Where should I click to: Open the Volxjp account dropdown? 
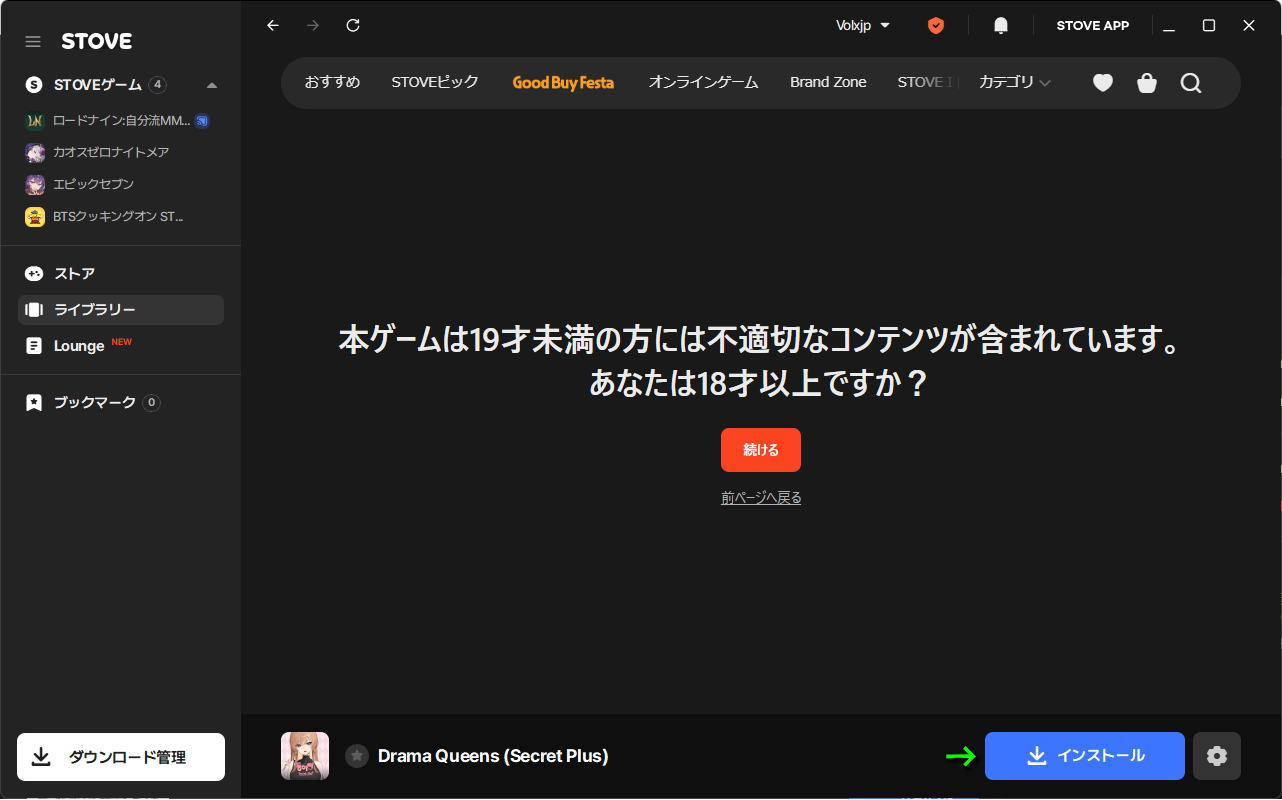tap(862, 26)
